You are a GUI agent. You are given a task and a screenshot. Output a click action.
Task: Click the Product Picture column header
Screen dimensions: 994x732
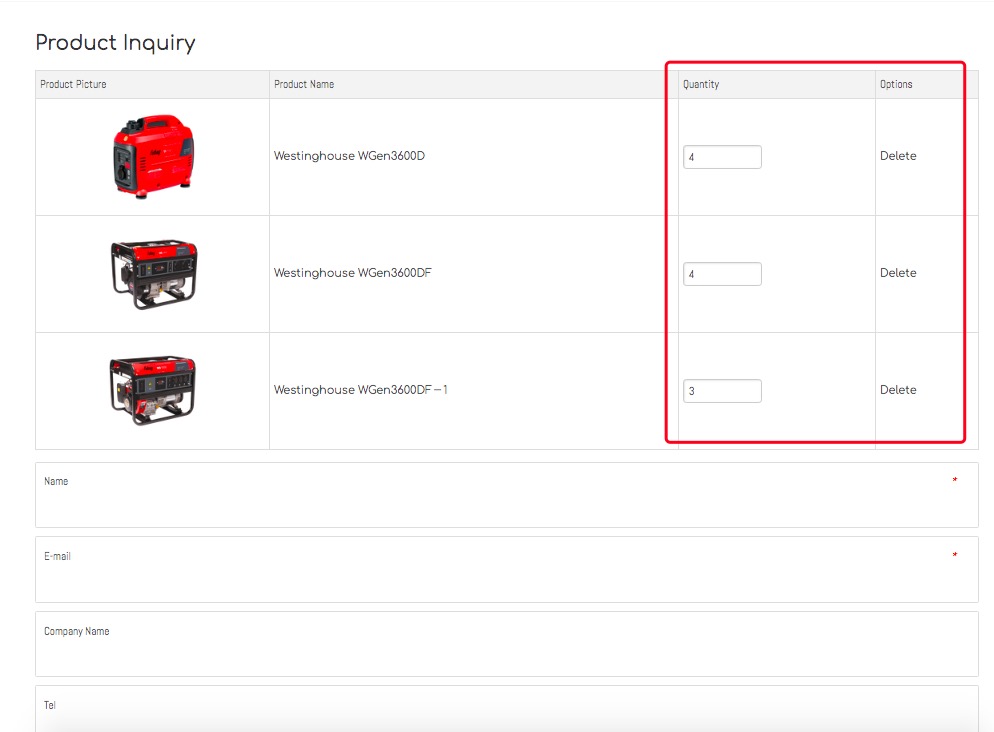click(x=73, y=85)
